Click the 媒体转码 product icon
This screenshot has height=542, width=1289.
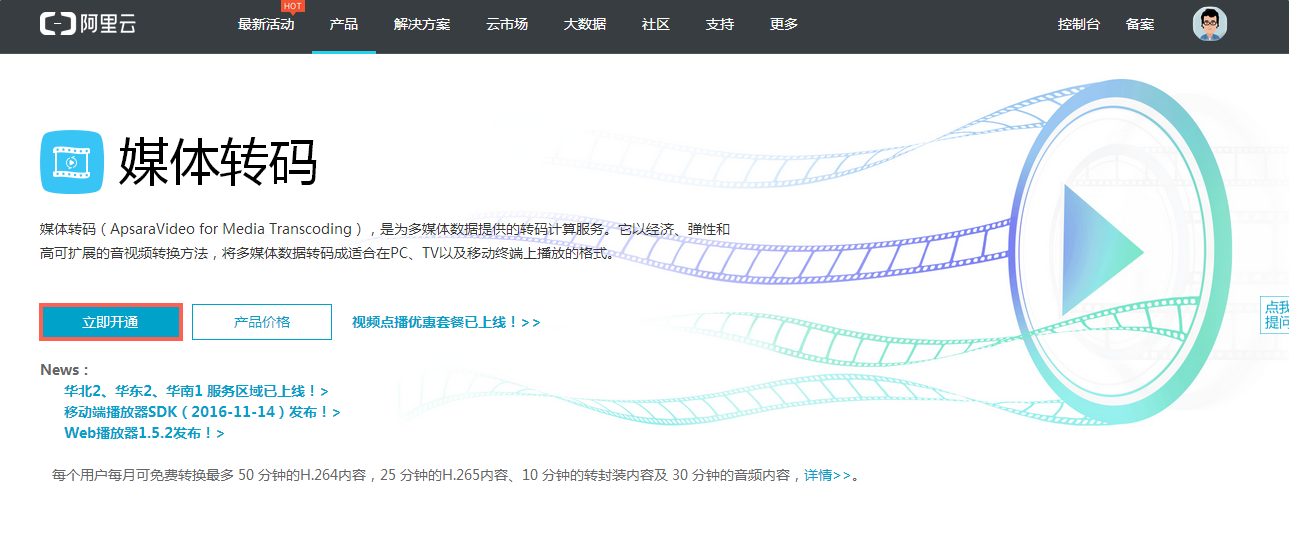(72, 161)
